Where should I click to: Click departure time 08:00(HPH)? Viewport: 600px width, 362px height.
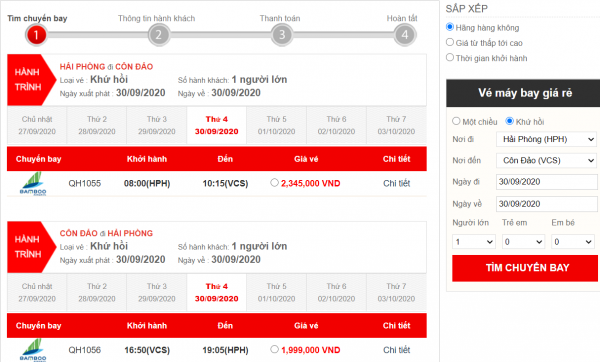point(147,183)
